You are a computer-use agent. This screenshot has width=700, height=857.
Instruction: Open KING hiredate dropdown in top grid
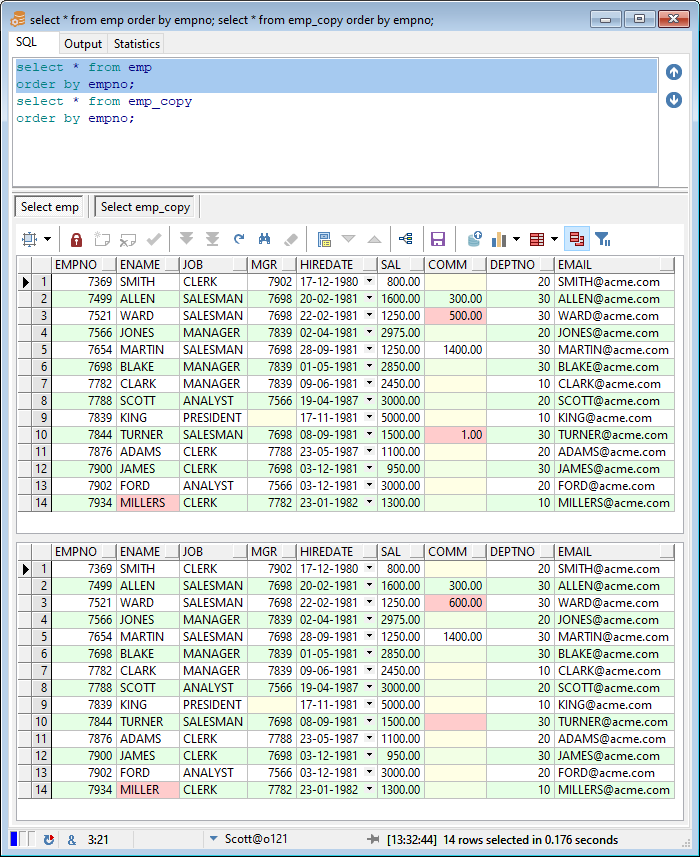coord(369,417)
